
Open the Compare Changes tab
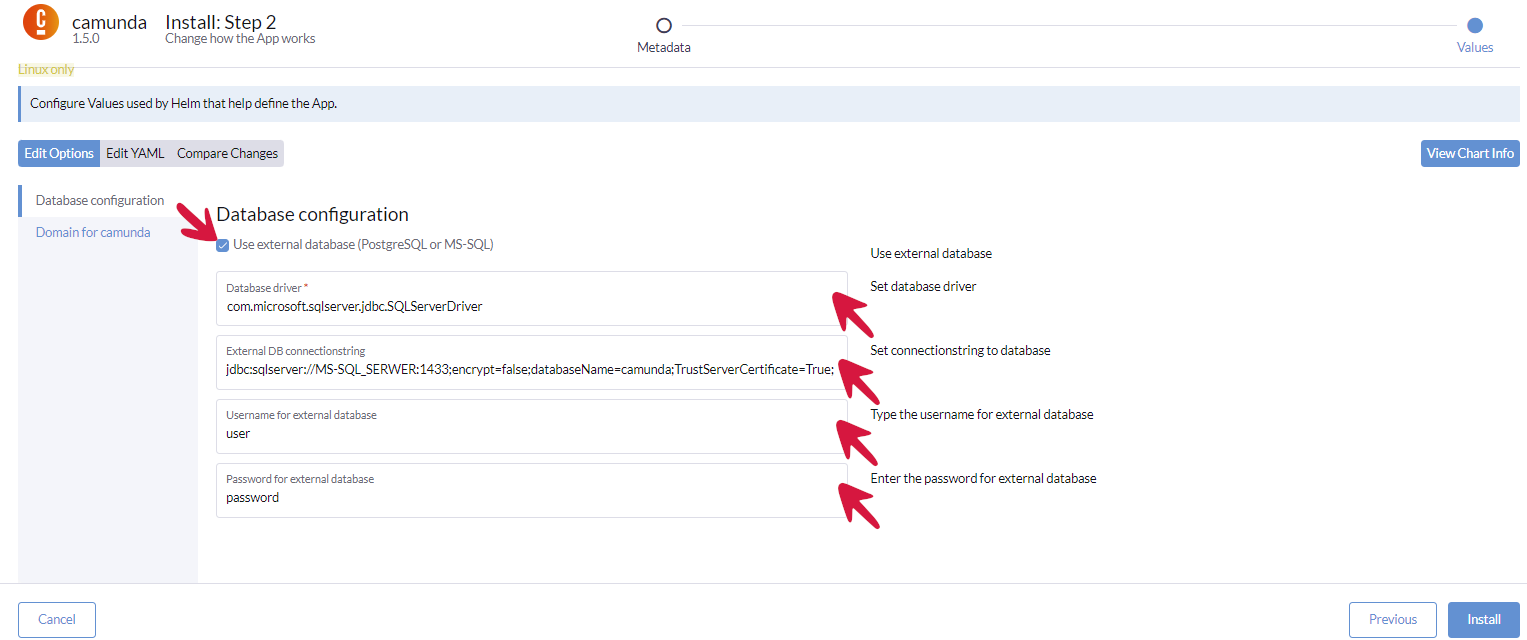click(227, 153)
